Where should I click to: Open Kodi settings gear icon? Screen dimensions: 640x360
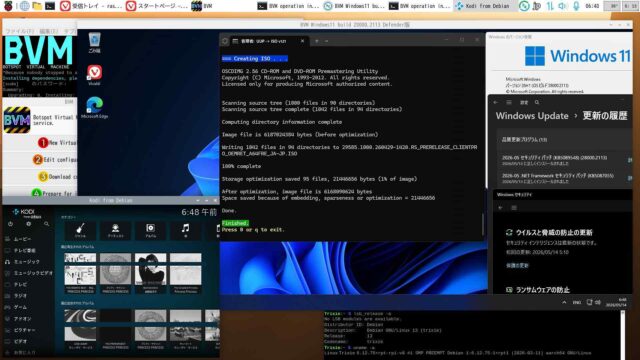pos(29,224)
